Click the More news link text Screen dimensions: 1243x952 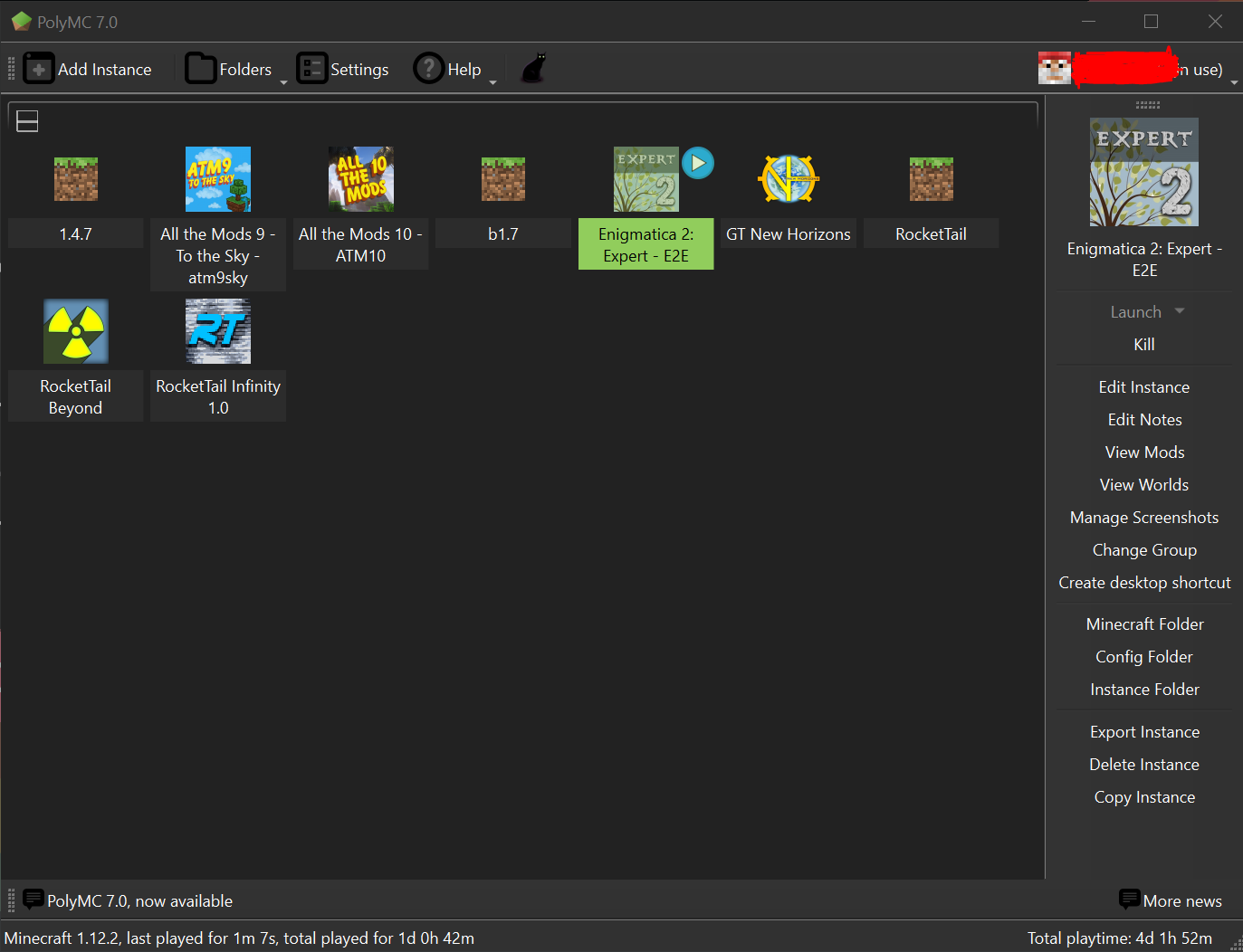tap(1182, 901)
